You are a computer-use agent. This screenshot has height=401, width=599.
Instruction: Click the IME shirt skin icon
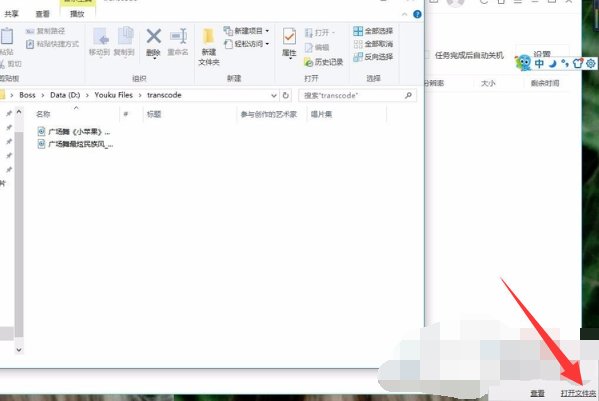578,63
